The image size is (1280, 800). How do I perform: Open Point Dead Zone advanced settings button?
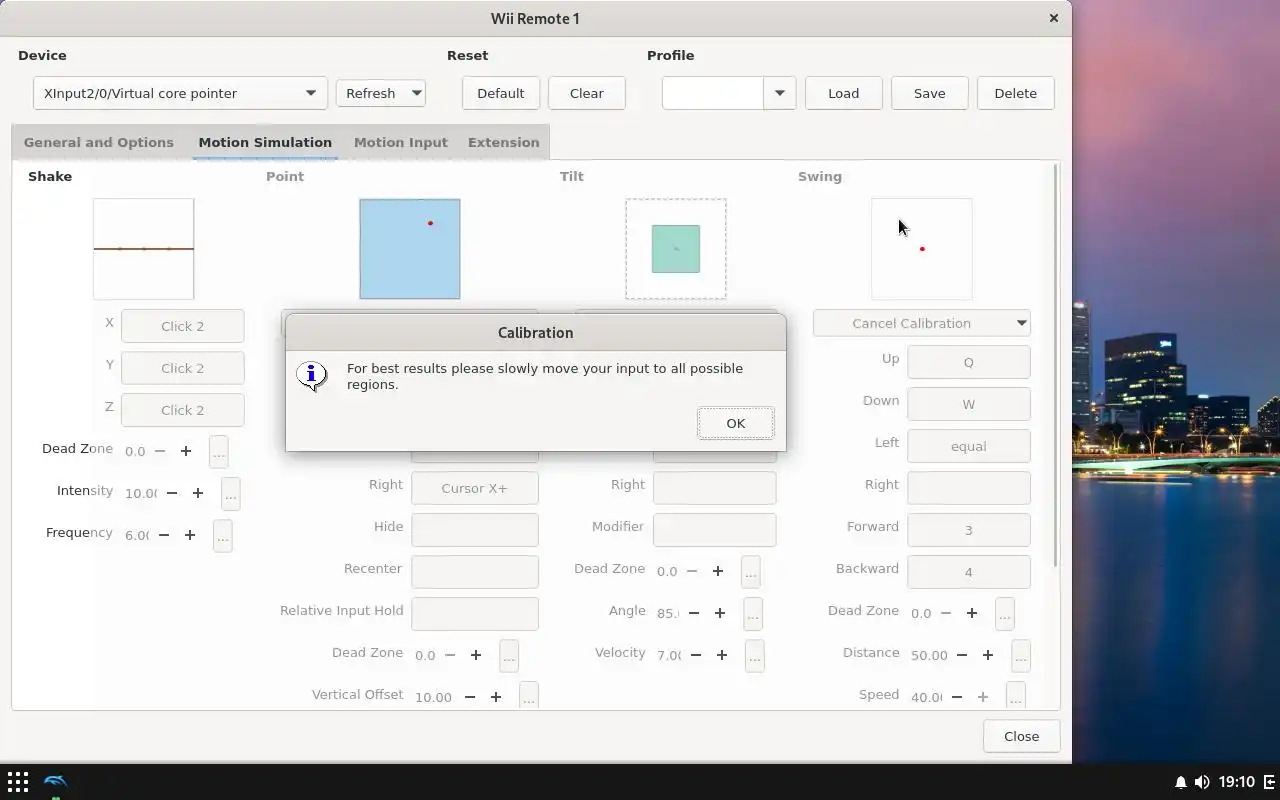coord(508,655)
